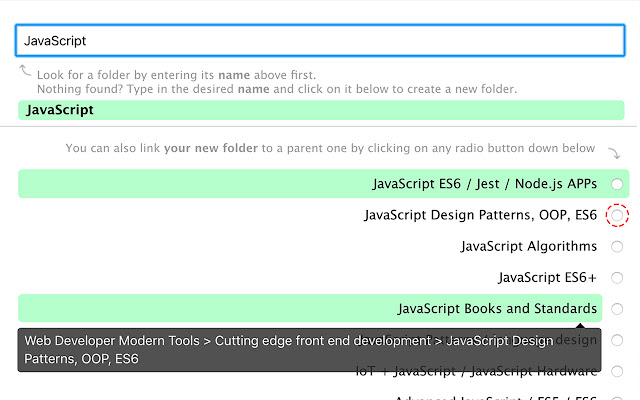The width and height of the screenshot is (640, 400).
Task: Open the JavaScript Books and Standards folder
Action: point(497,309)
